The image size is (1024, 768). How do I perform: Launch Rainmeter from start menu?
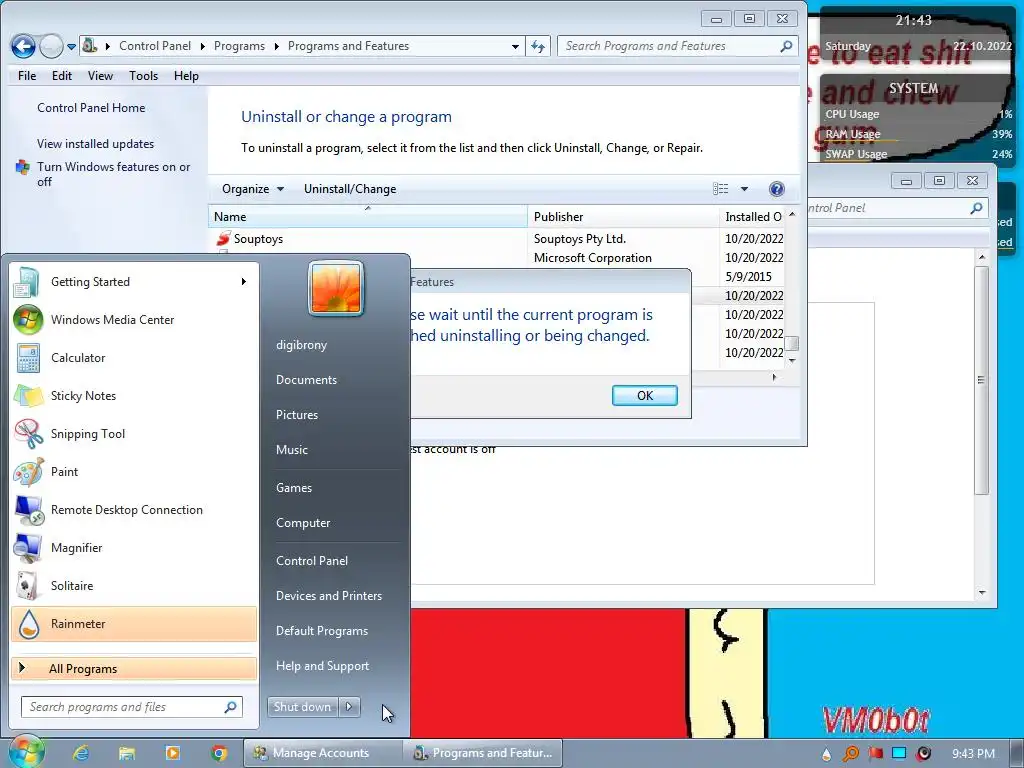point(133,624)
